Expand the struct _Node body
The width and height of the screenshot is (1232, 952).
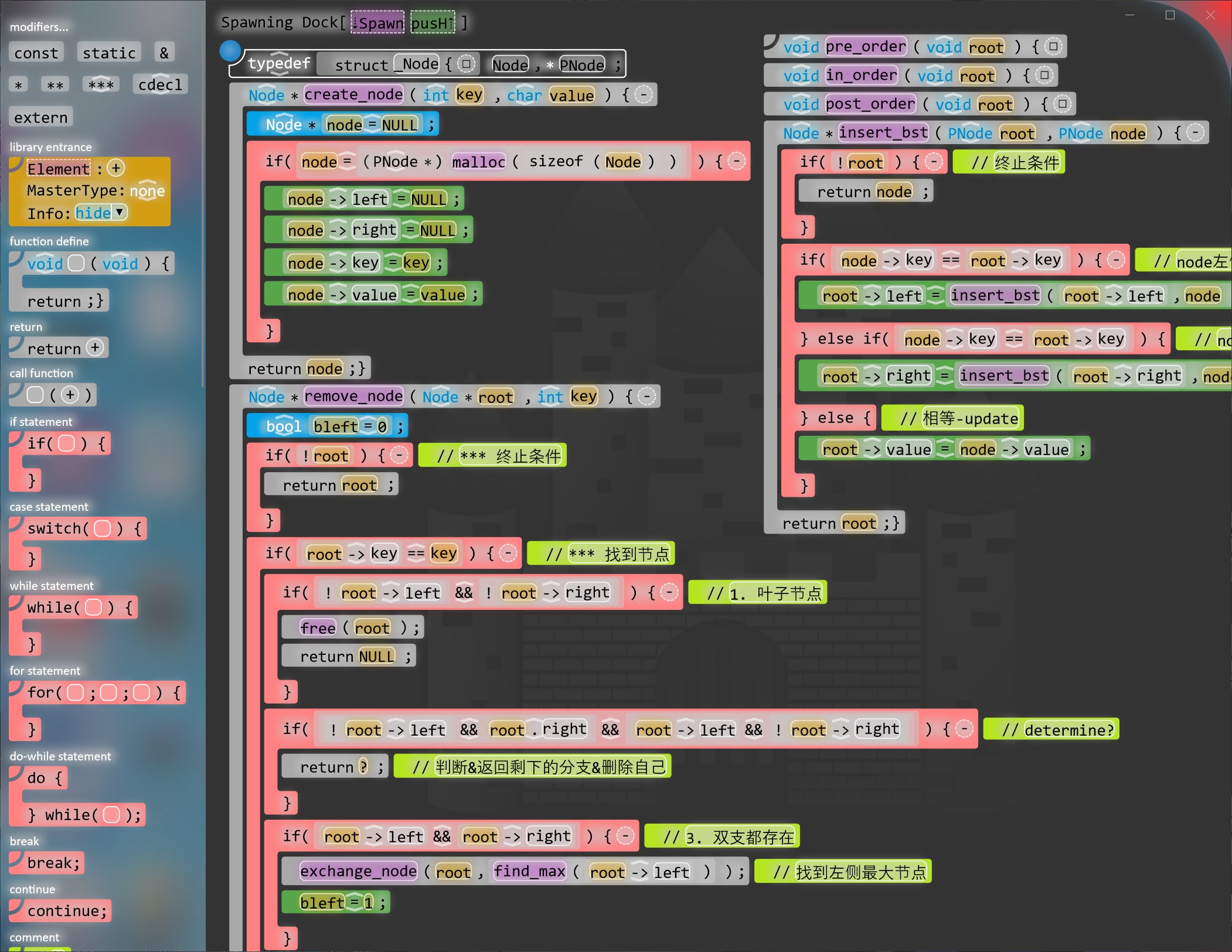pos(466,64)
